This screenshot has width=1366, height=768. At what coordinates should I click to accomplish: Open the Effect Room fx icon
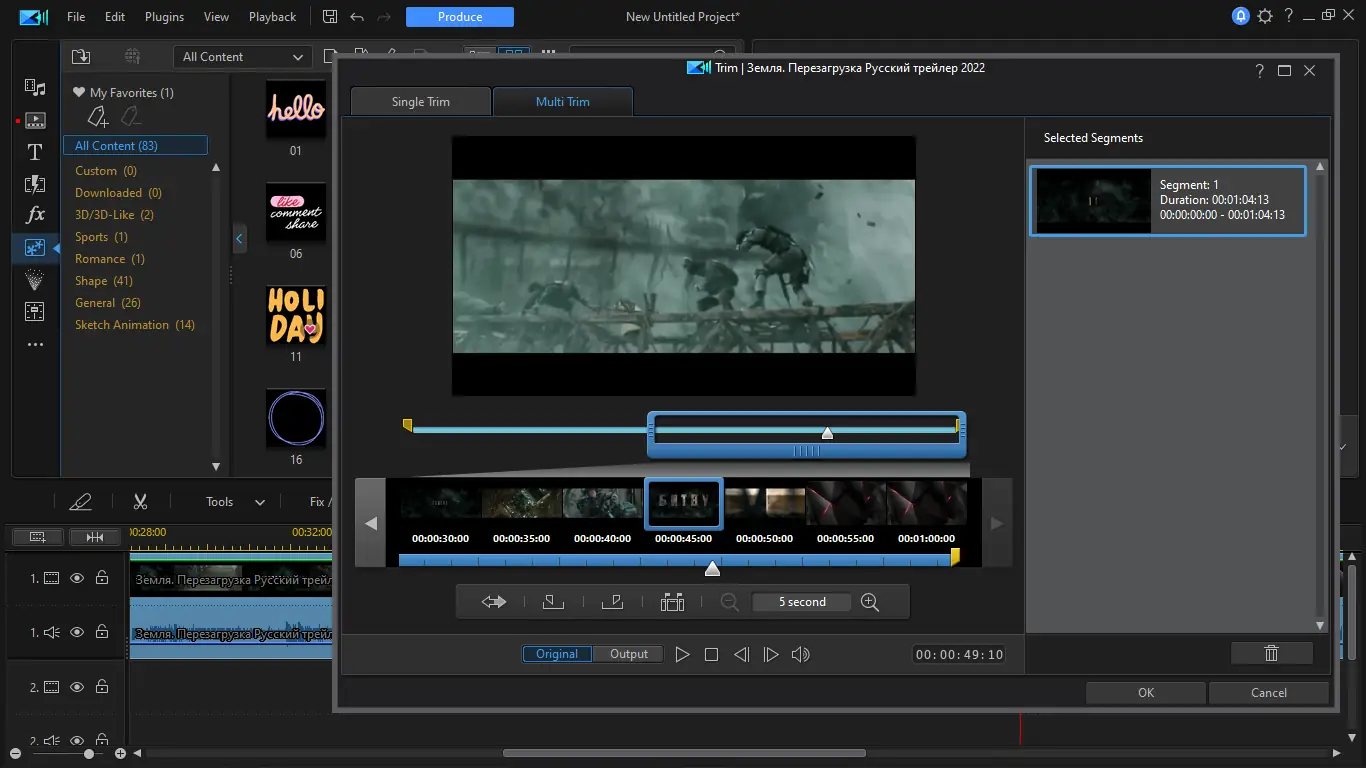point(35,215)
